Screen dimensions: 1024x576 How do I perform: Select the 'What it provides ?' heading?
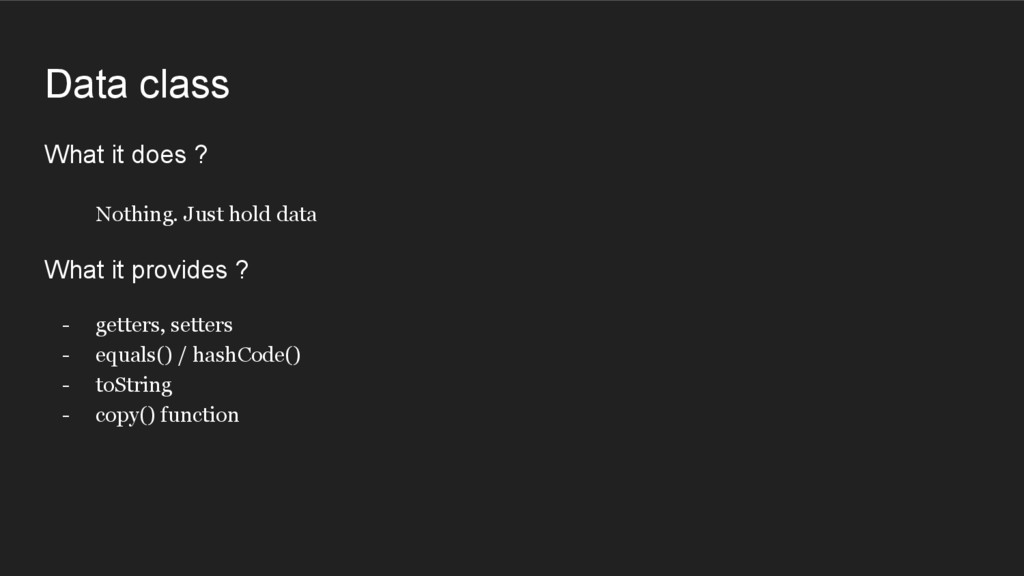146,270
